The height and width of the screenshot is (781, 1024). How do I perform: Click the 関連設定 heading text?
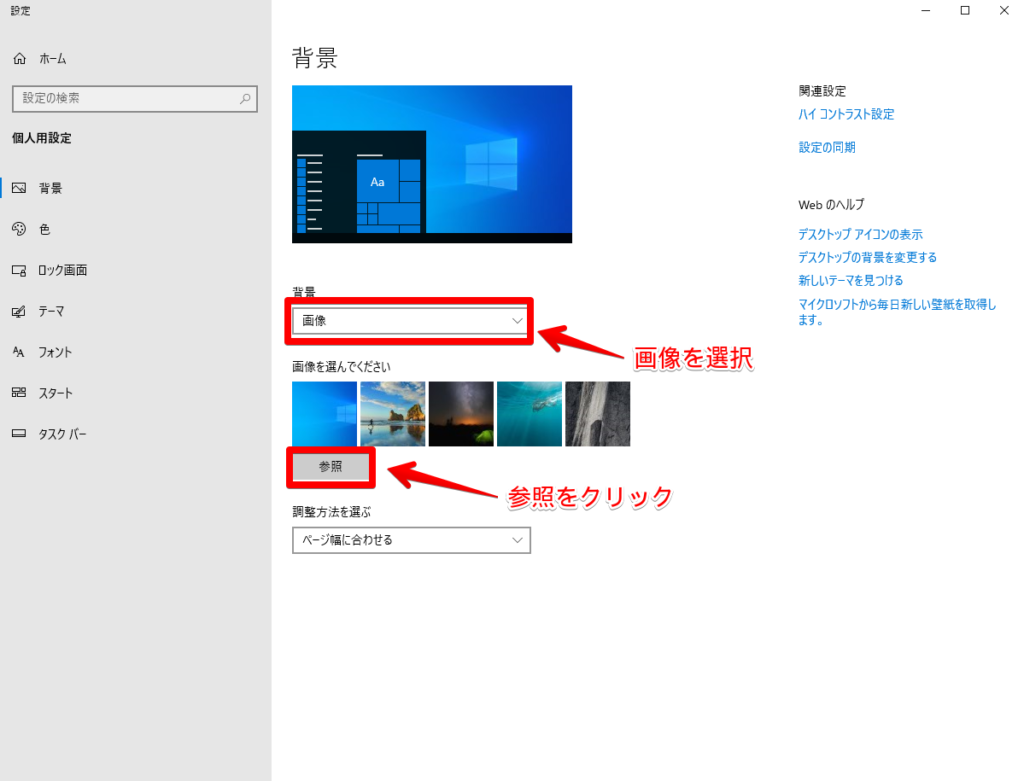click(x=822, y=91)
